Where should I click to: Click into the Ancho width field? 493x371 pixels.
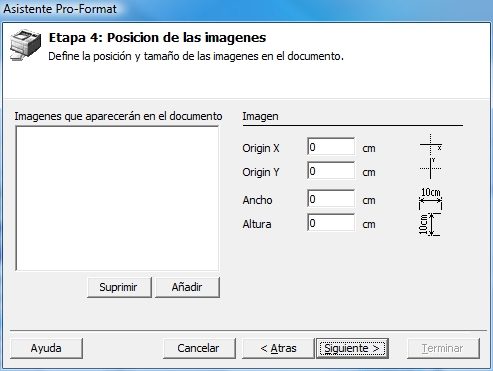click(x=331, y=199)
